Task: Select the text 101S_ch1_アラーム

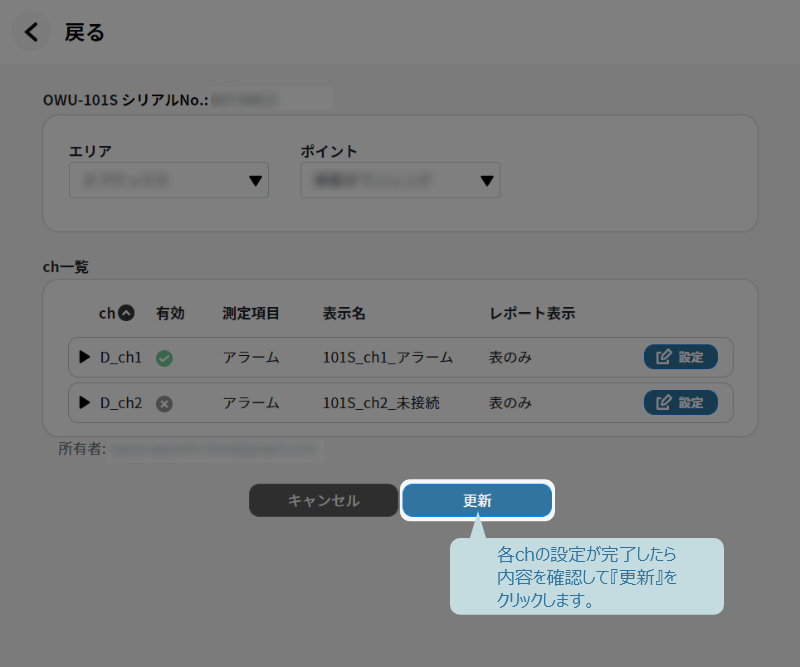Action: (388, 357)
